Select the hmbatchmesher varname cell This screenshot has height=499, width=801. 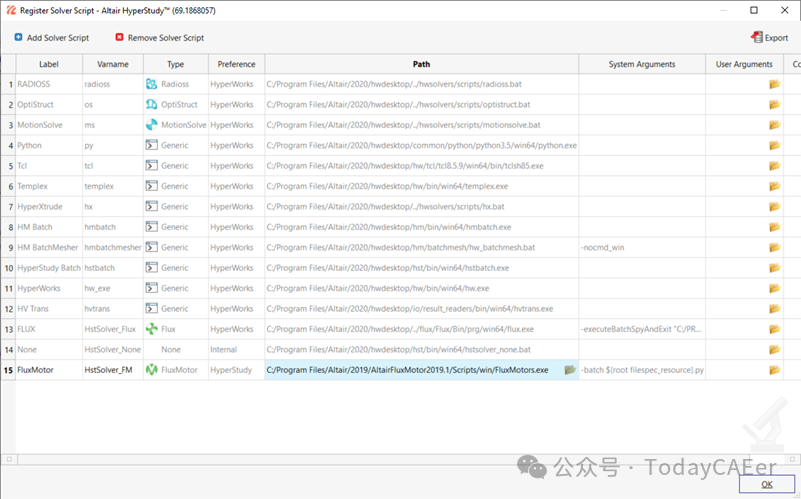[113, 247]
